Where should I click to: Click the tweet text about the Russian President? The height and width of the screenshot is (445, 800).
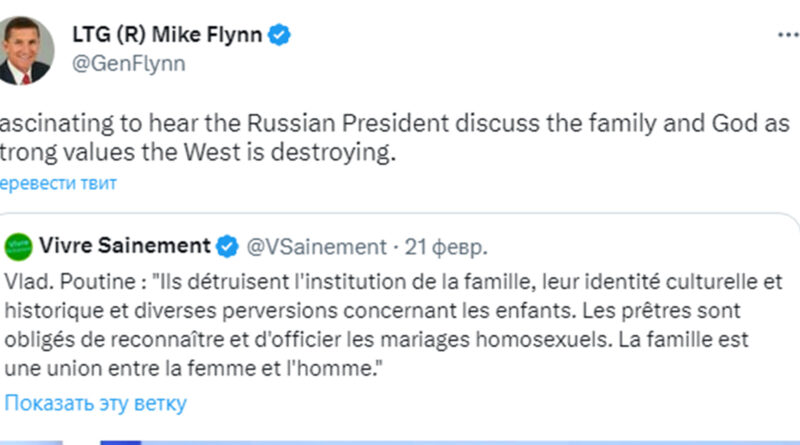coord(380,124)
